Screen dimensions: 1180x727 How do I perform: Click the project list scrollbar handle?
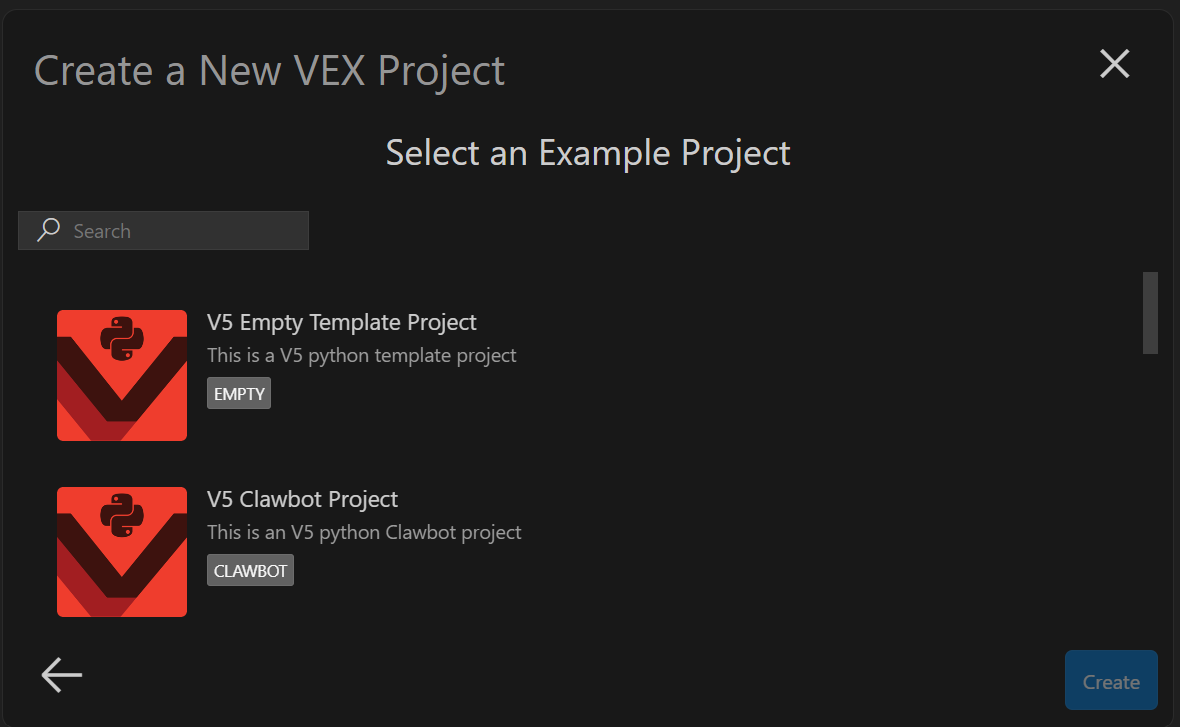[x=1148, y=313]
